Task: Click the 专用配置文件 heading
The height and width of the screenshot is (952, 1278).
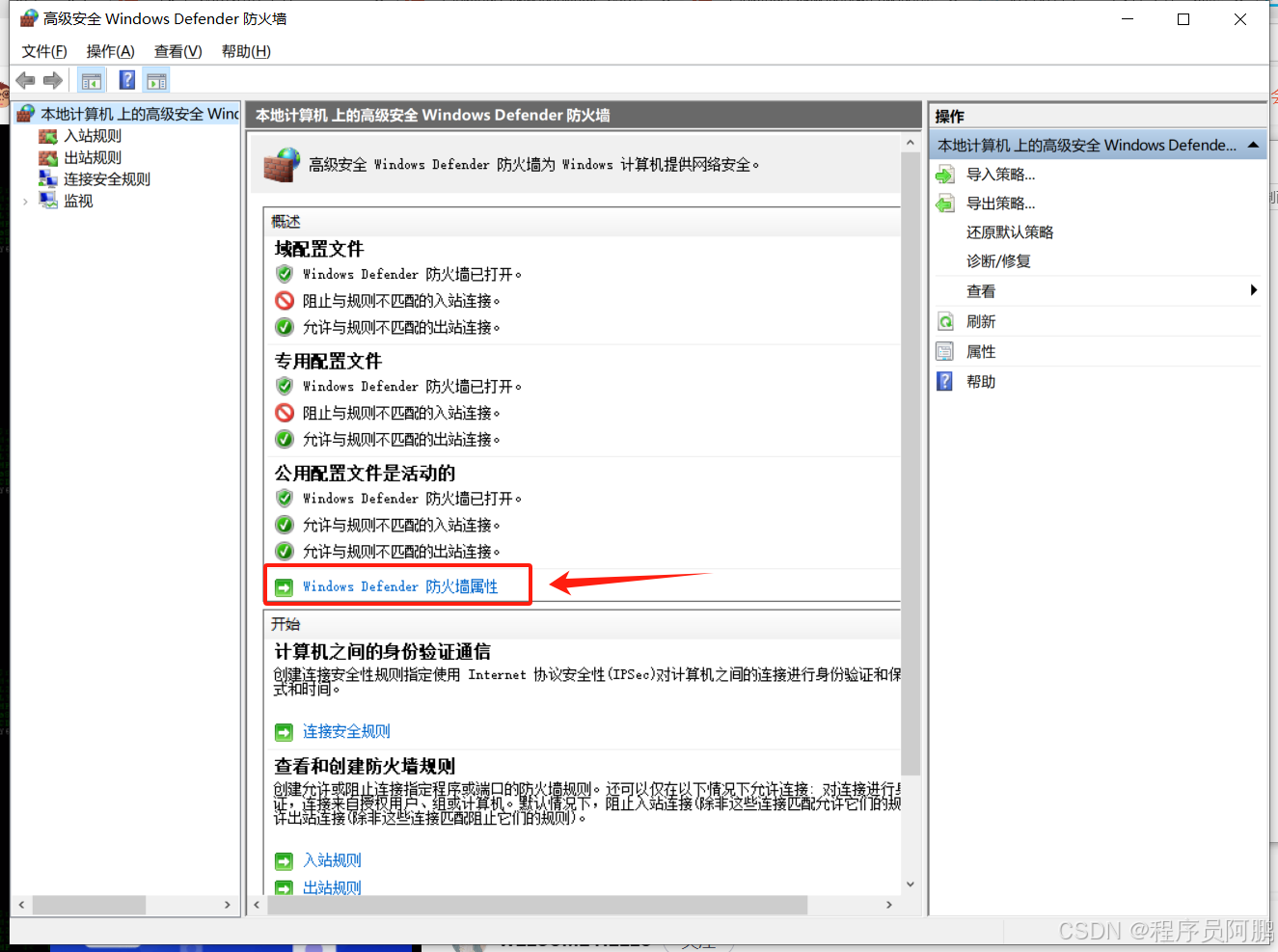Action: click(x=328, y=361)
